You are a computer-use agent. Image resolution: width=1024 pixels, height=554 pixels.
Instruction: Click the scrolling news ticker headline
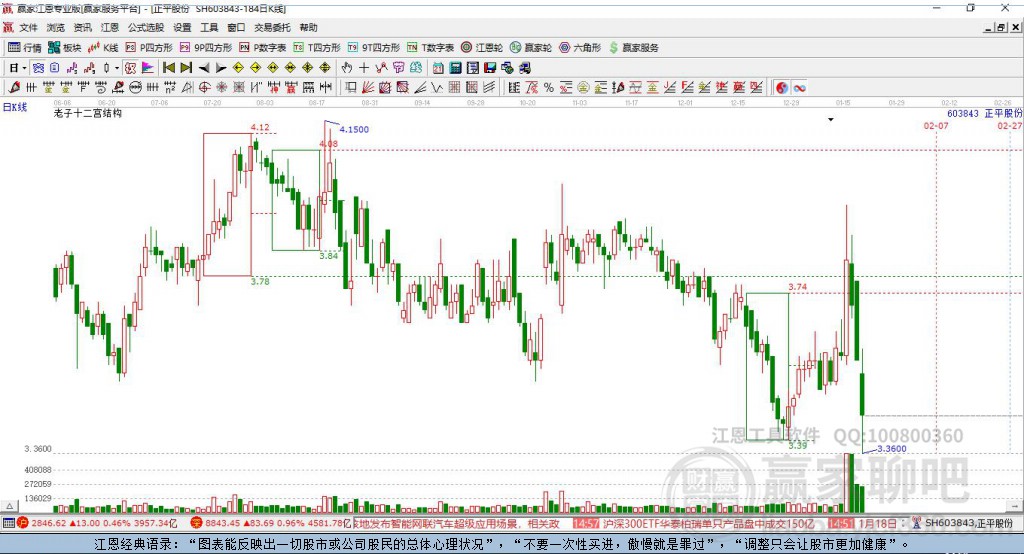click(x=456, y=523)
